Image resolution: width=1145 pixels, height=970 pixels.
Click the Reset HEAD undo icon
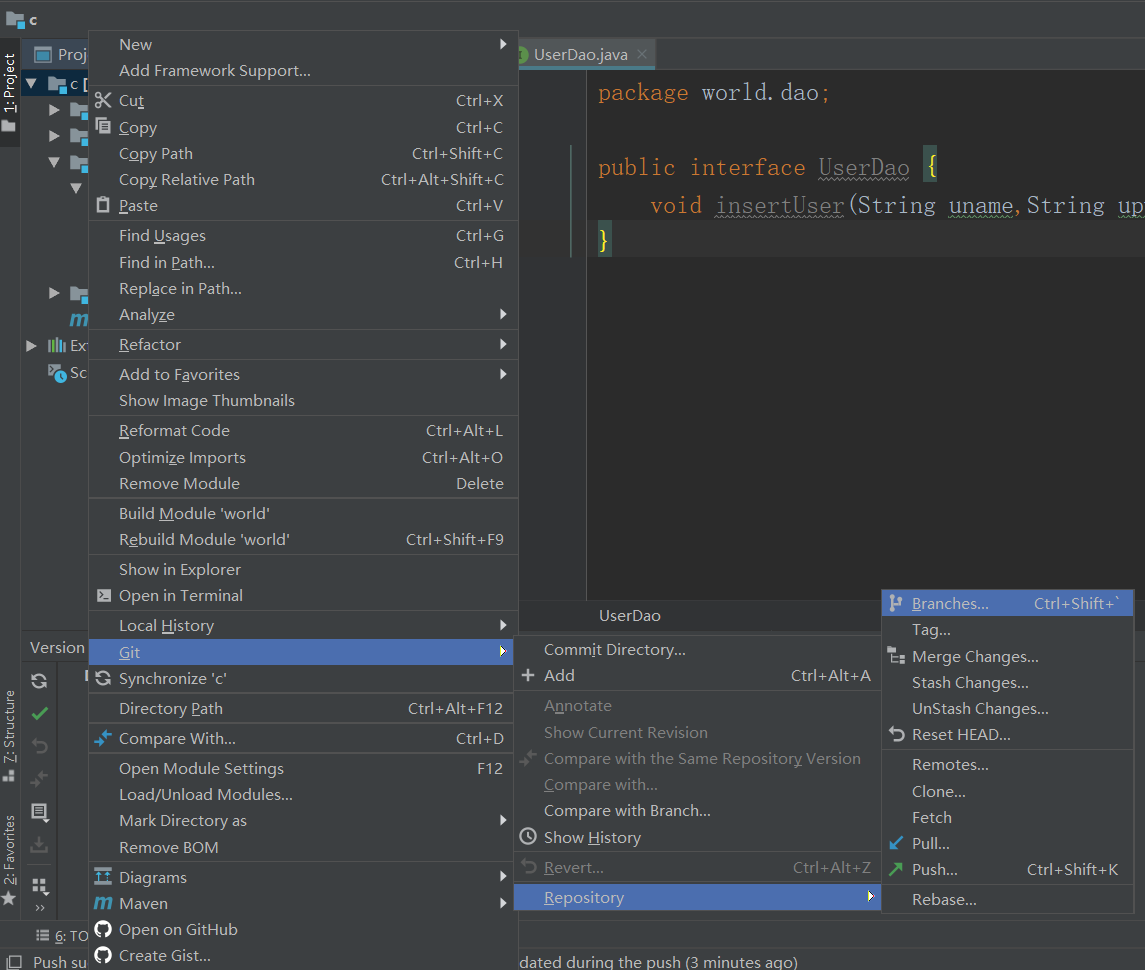click(897, 734)
